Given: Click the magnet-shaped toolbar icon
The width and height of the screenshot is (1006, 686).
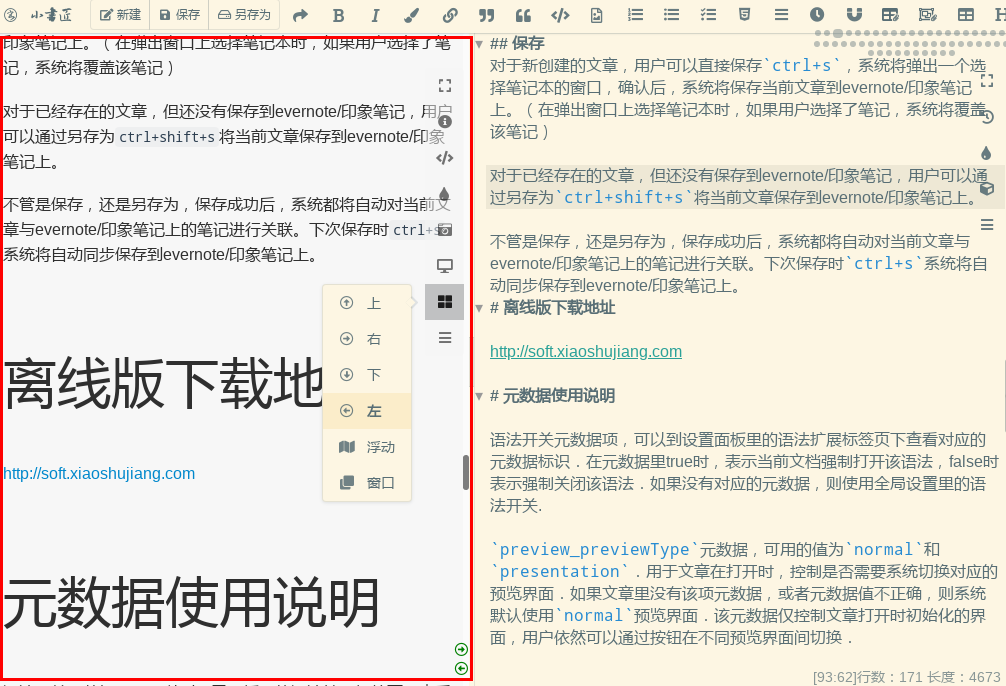Looking at the screenshot, I should click(854, 14).
